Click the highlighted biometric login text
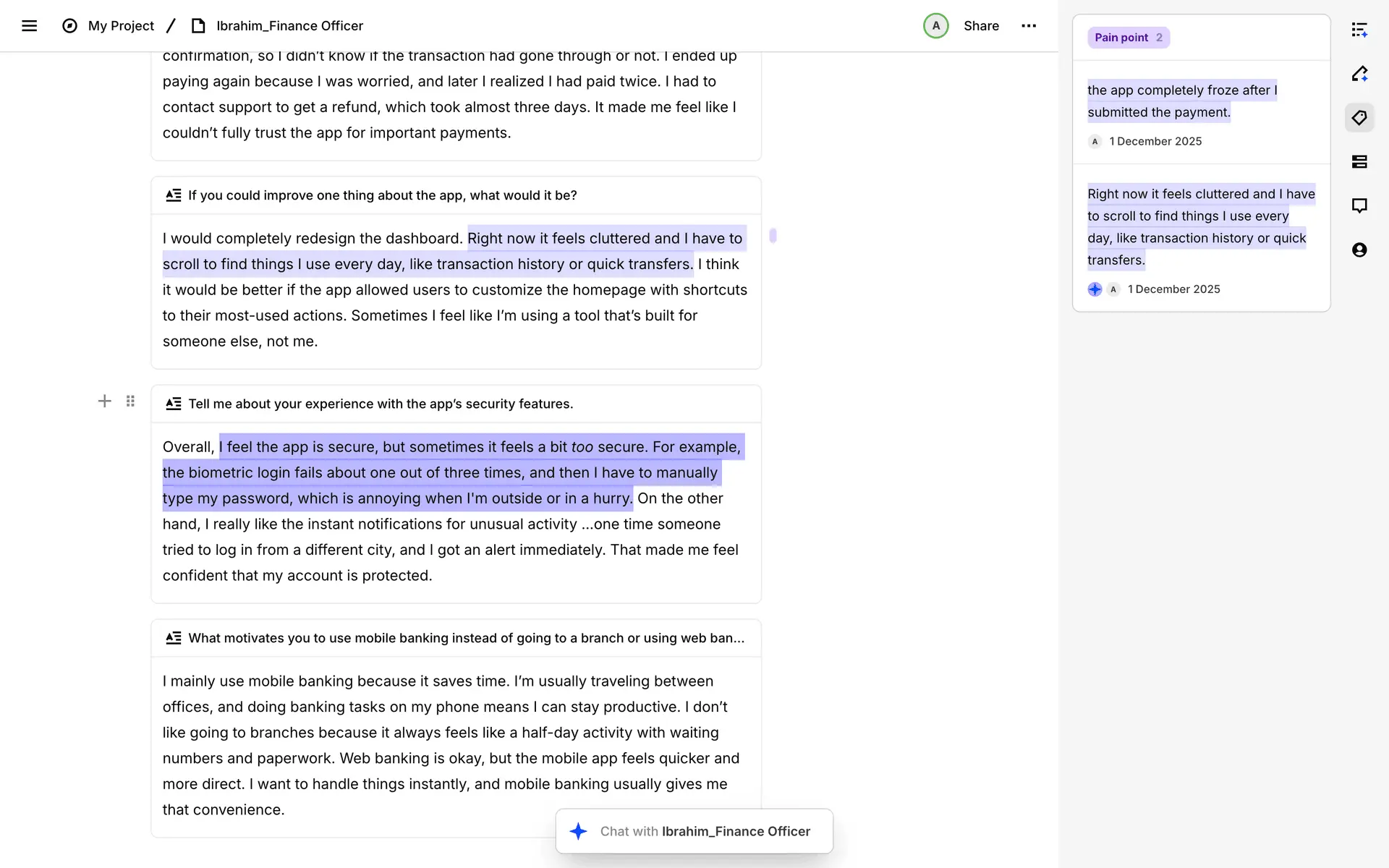Screen dimensions: 1389x868 click(x=441, y=473)
